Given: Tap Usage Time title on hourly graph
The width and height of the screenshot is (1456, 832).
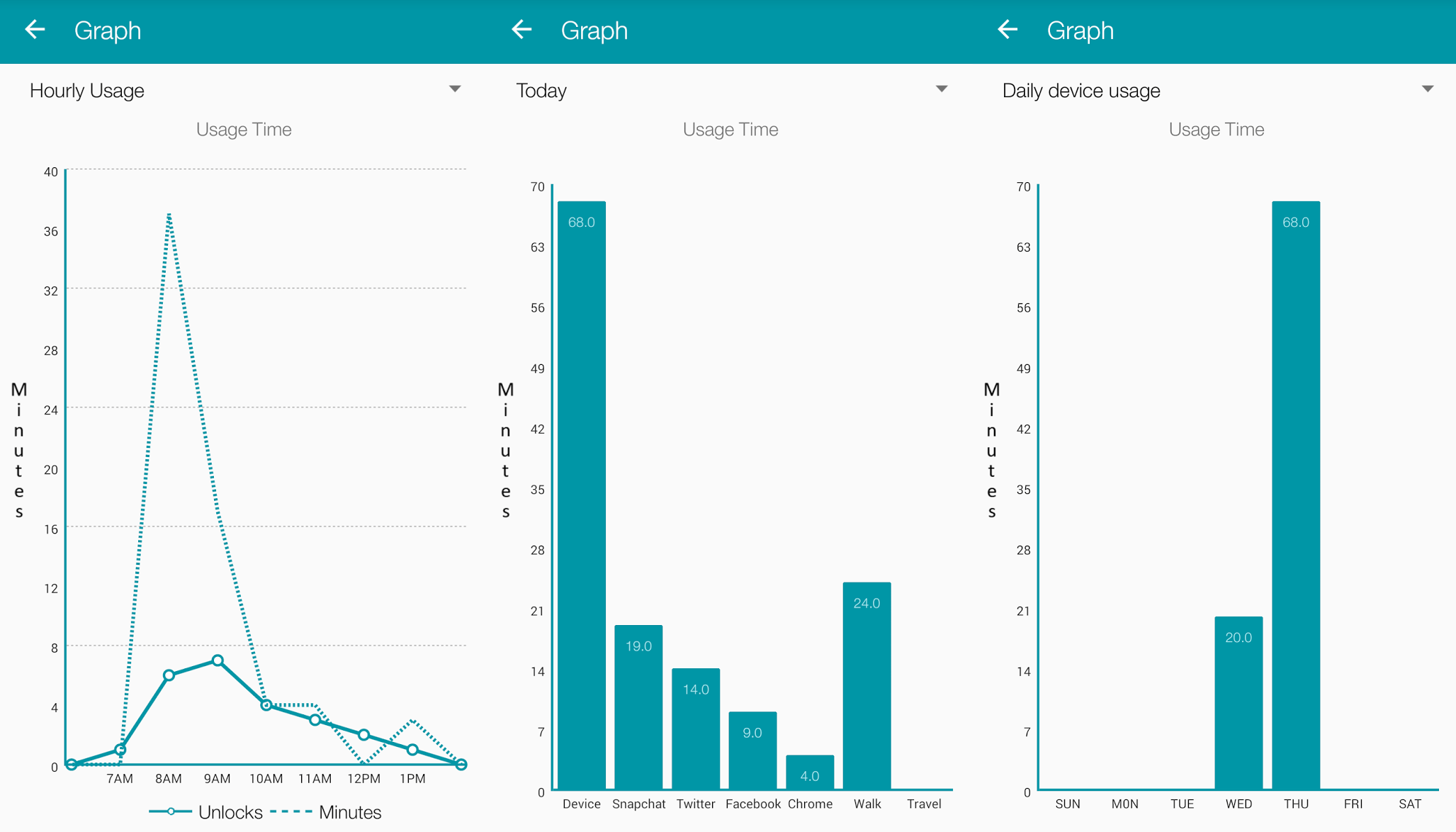Looking at the screenshot, I should [244, 129].
